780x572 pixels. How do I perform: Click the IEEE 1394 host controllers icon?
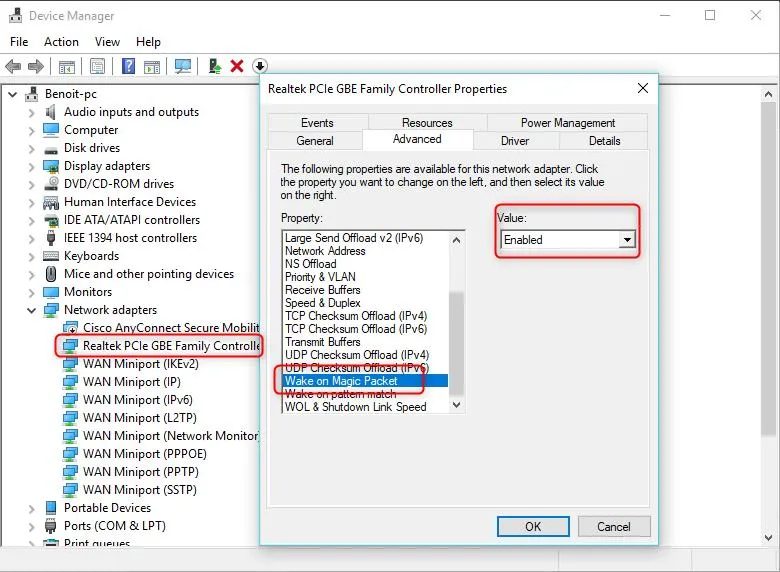(x=51, y=238)
